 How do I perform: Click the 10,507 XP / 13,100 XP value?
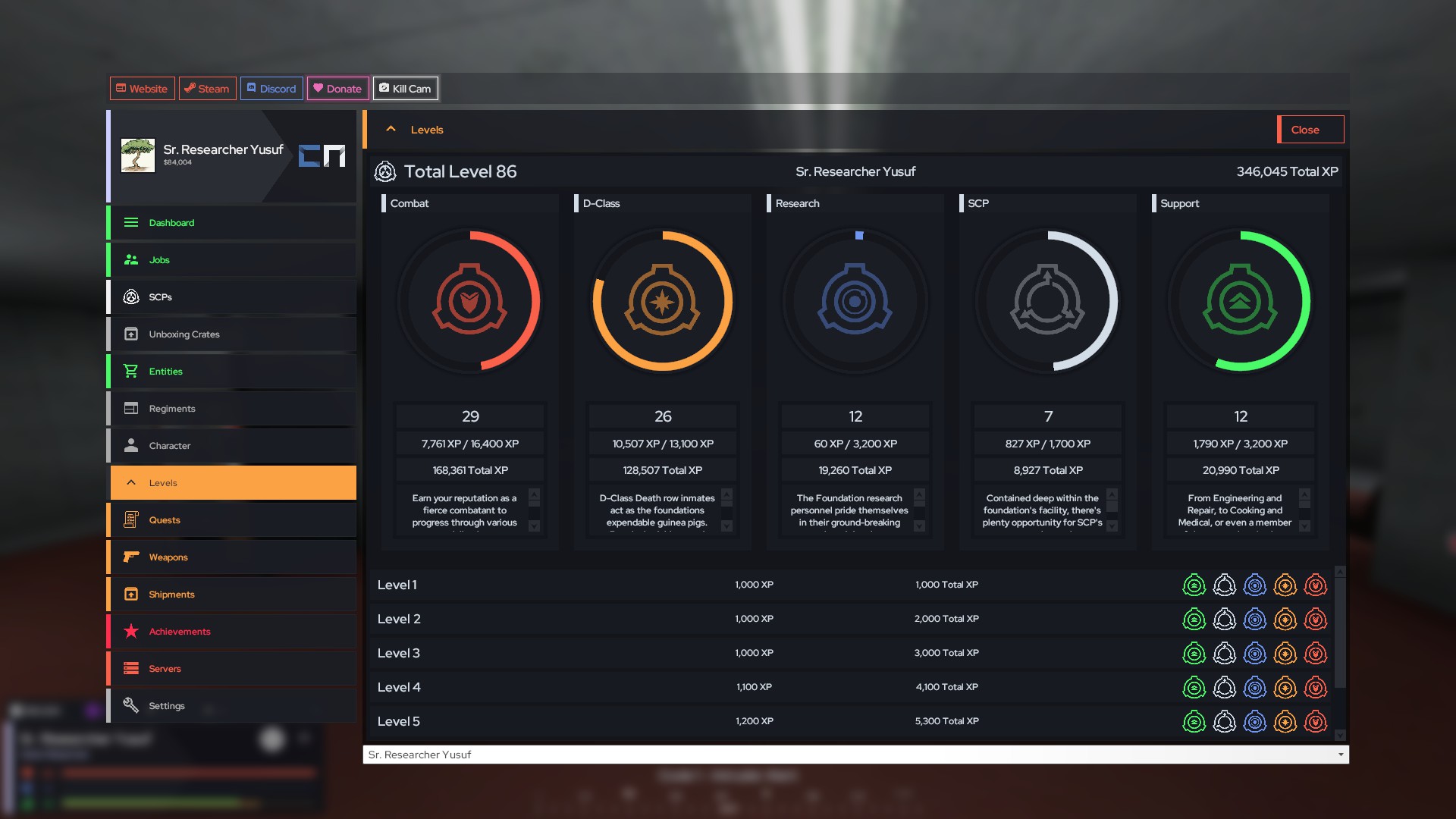(x=663, y=444)
